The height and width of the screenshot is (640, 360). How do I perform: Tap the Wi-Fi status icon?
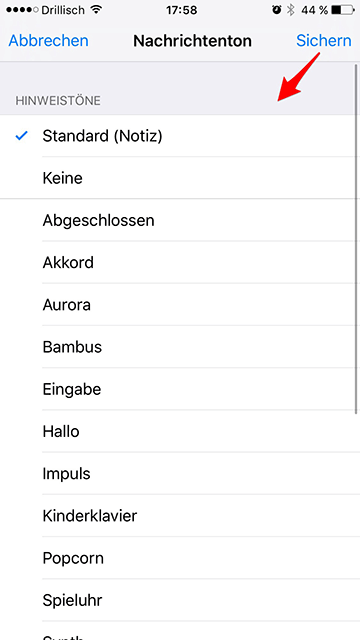97,10
